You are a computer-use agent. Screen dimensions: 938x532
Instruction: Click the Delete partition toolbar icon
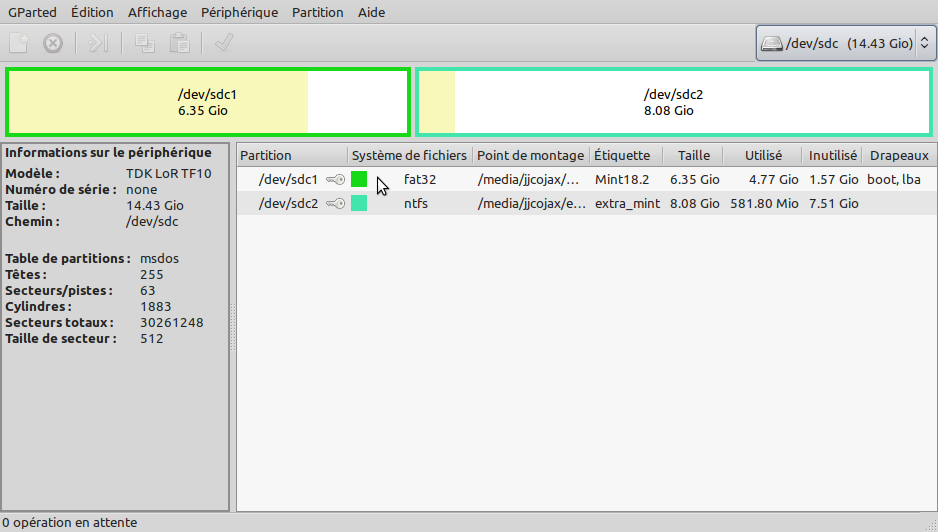point(53,43)
